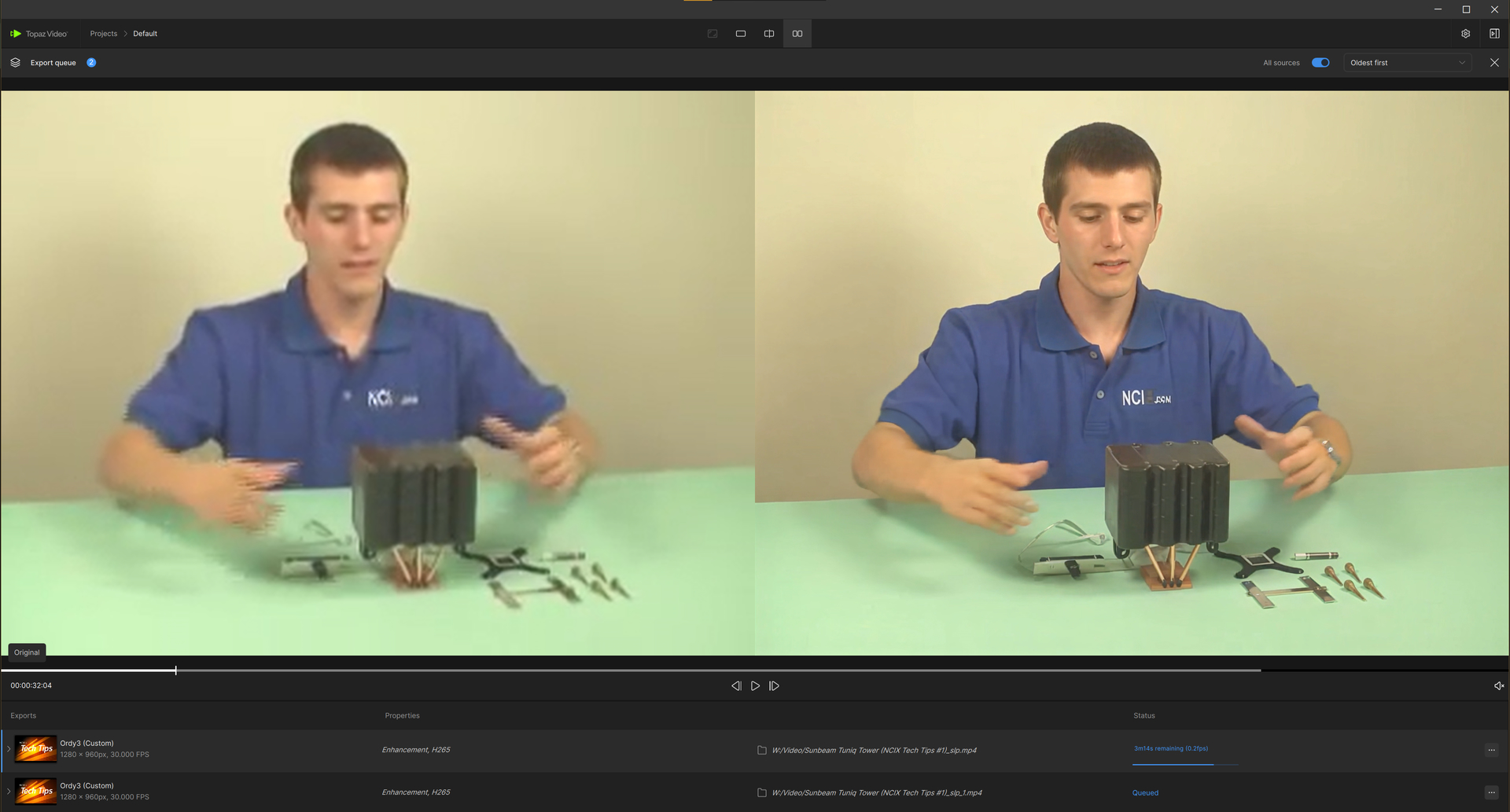1510x812 pixels.
Task: Expand the queued Ordy3 export row
Action: coord(9,792)
